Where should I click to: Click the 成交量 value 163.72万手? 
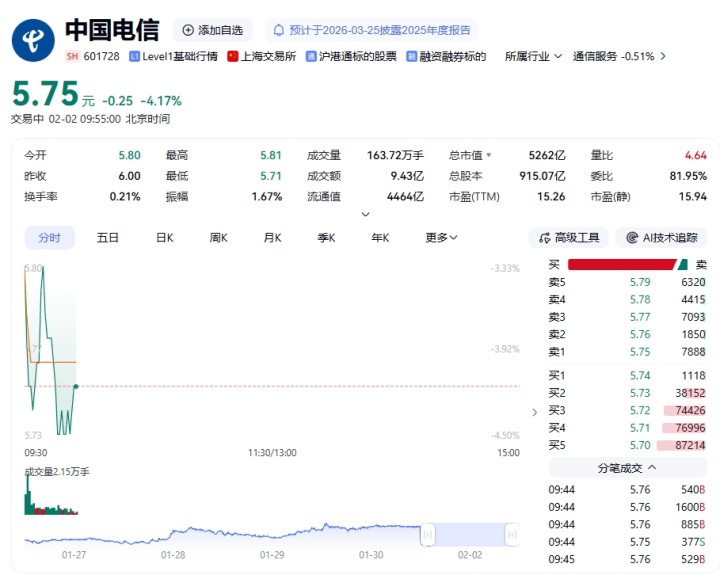[x=395, y=155]
